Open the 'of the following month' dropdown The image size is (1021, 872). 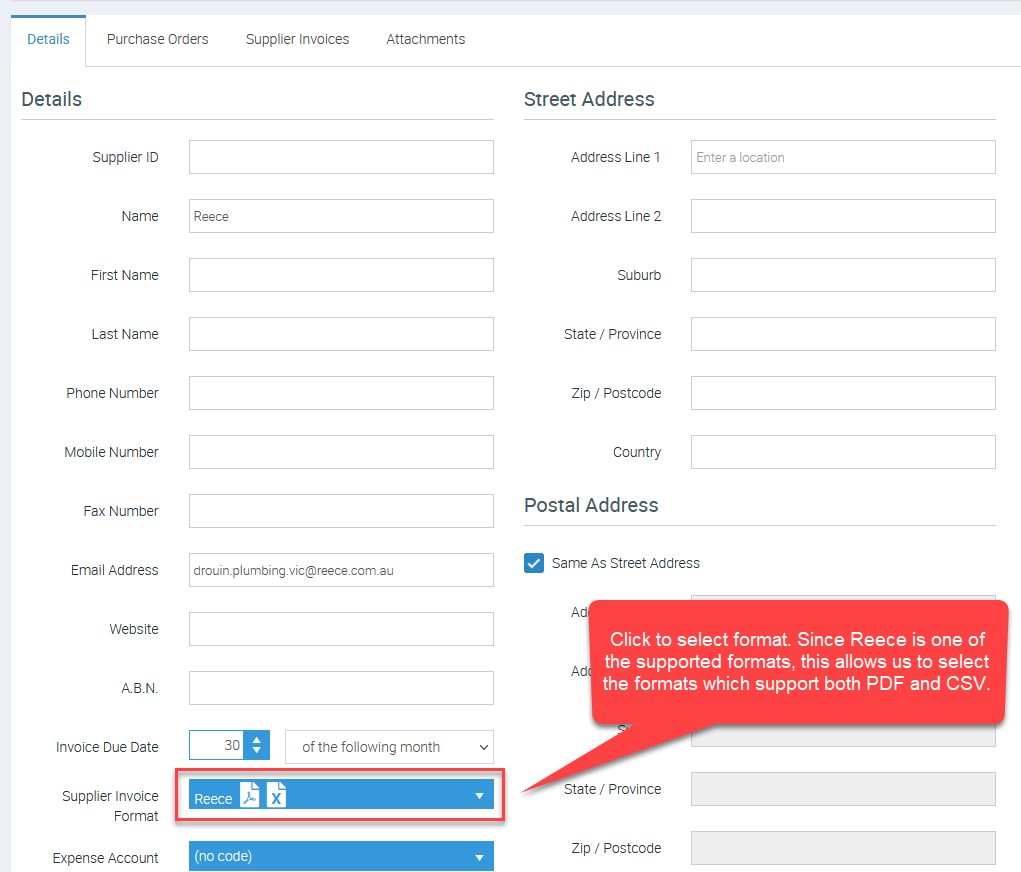click(389, 747)
